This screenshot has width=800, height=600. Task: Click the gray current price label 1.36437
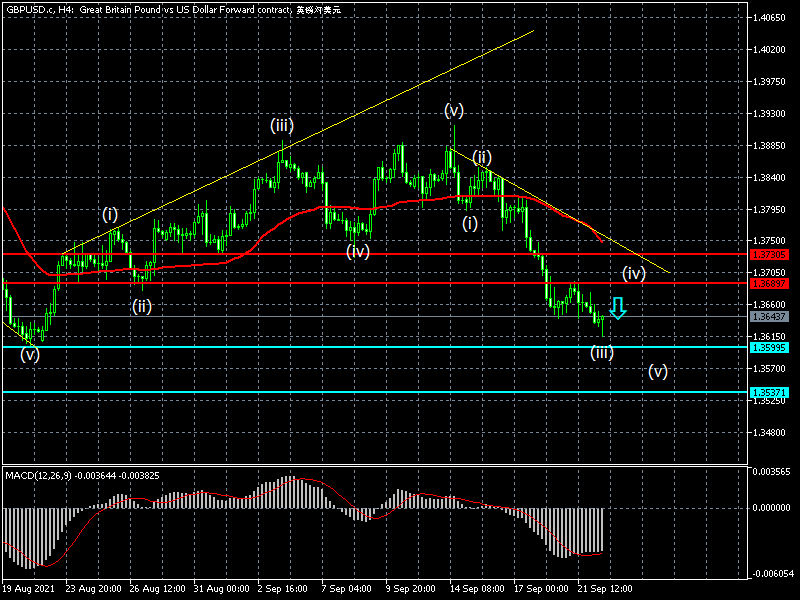point(769,317)
